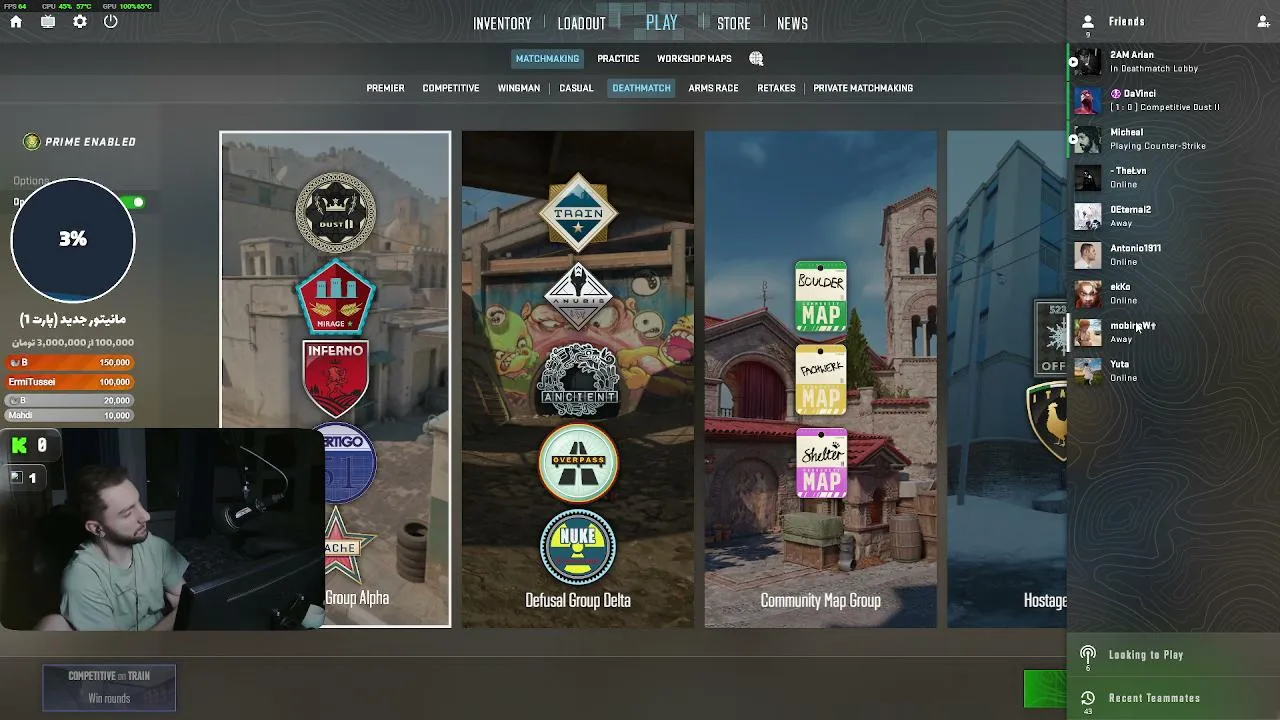Open DaVinci's avatar in friends list

[x=1088, y=100]
